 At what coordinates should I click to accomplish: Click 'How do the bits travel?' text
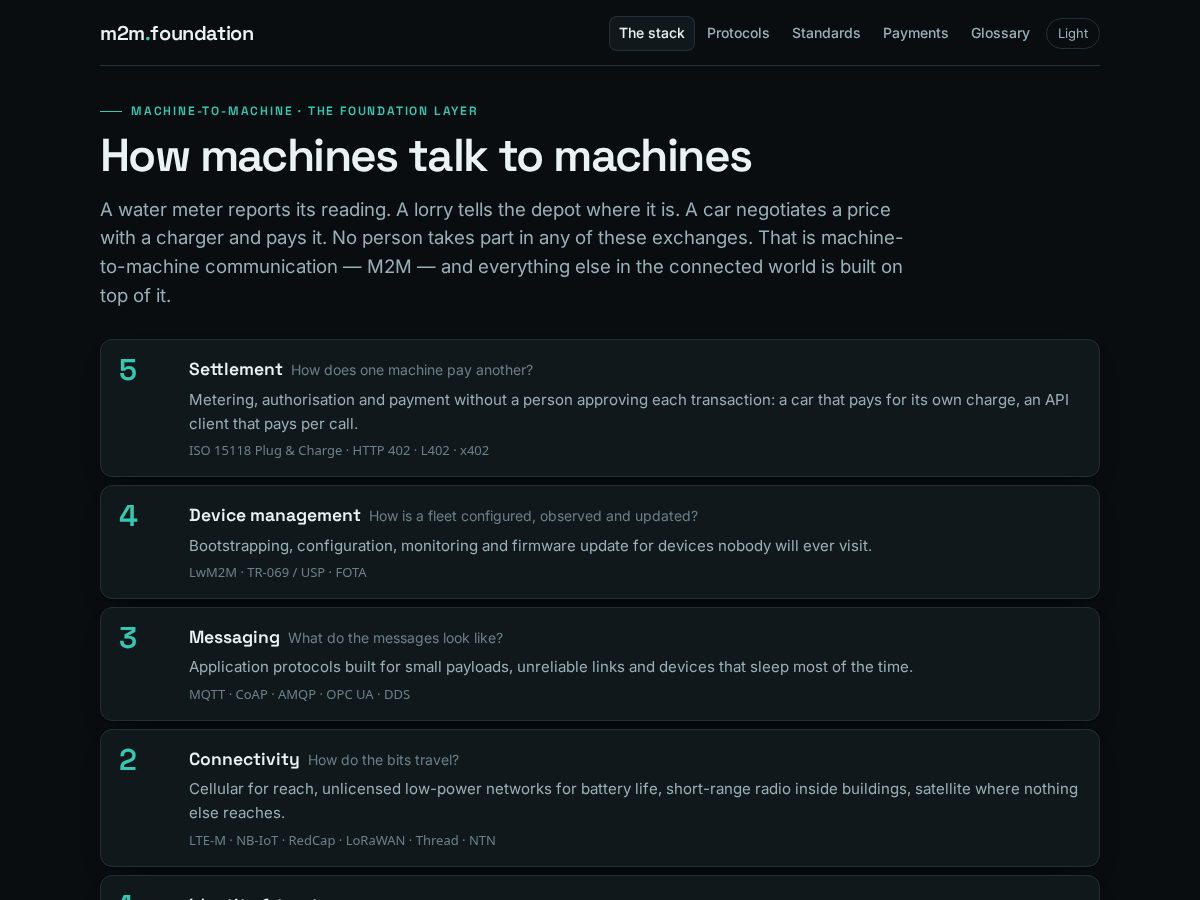[x=383, y=760]
